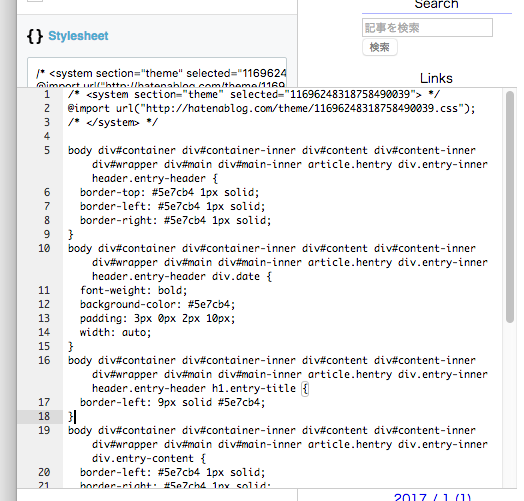Open the 2017 / 1 (1) archive link
The width and height of the screenshot is (524, 501).
pos(432,497)
